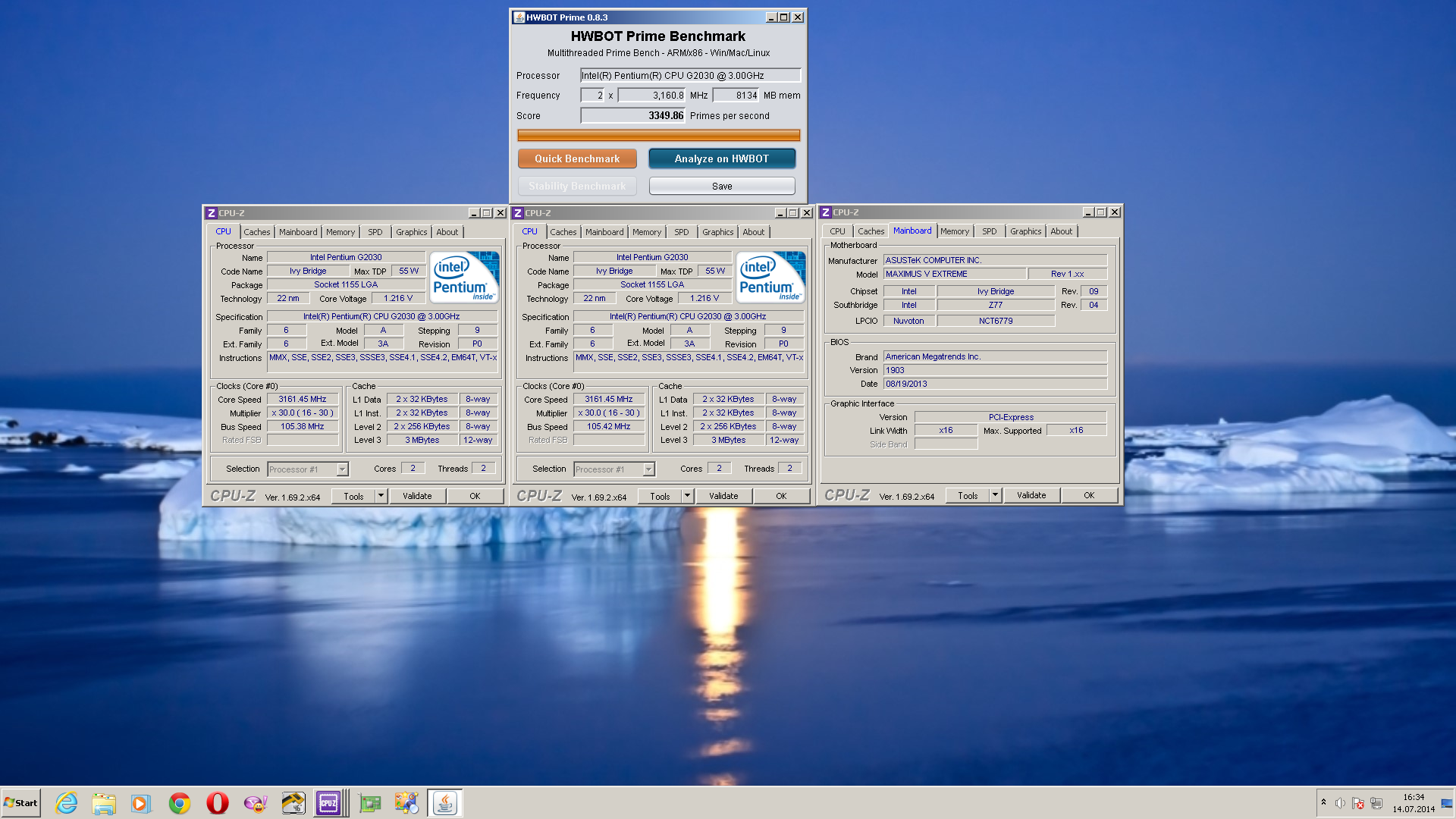Open the Start menu
Viewport: 1456px width, 819px height.
20,803
